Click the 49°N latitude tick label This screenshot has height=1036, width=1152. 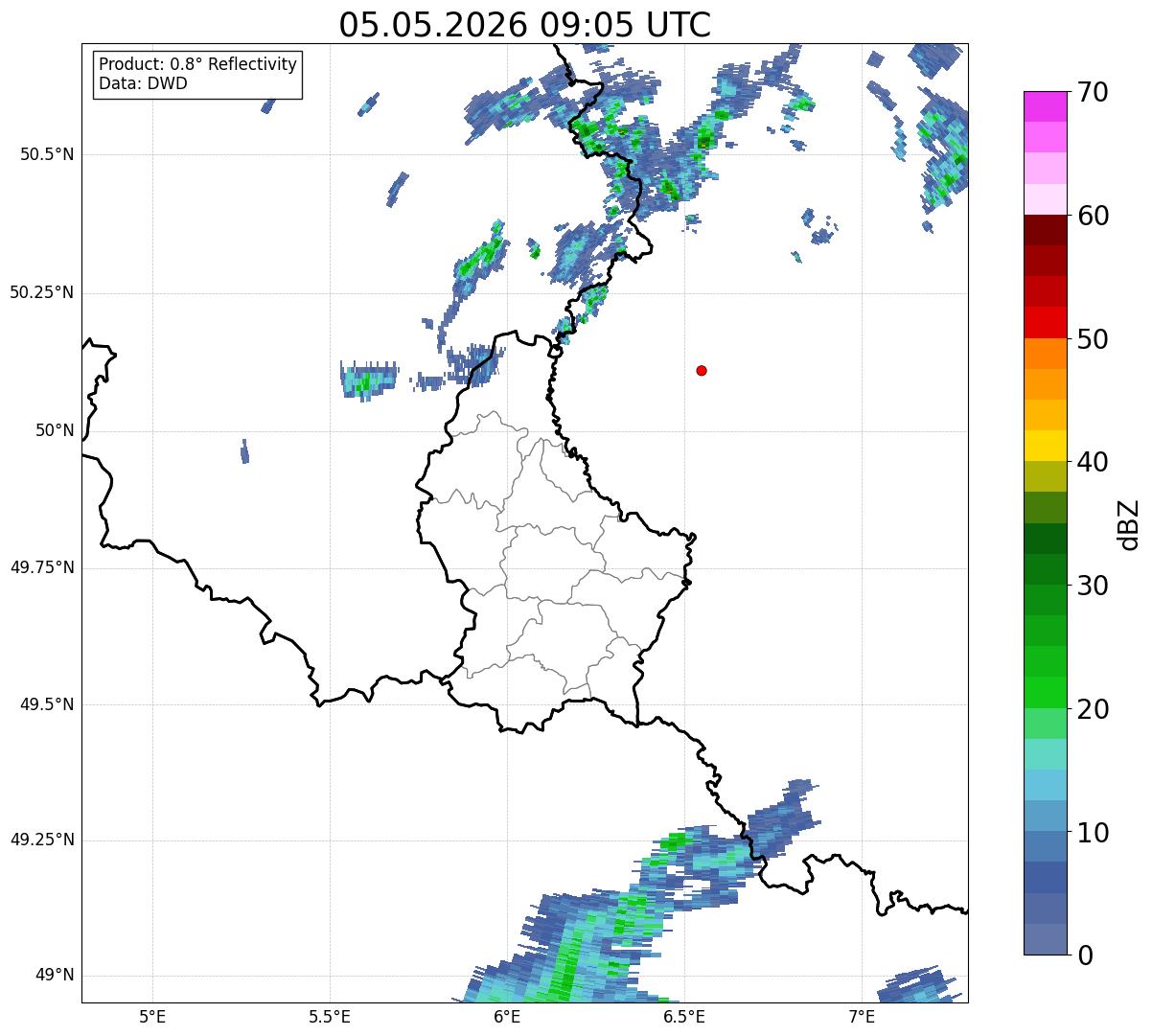[55, 976]
